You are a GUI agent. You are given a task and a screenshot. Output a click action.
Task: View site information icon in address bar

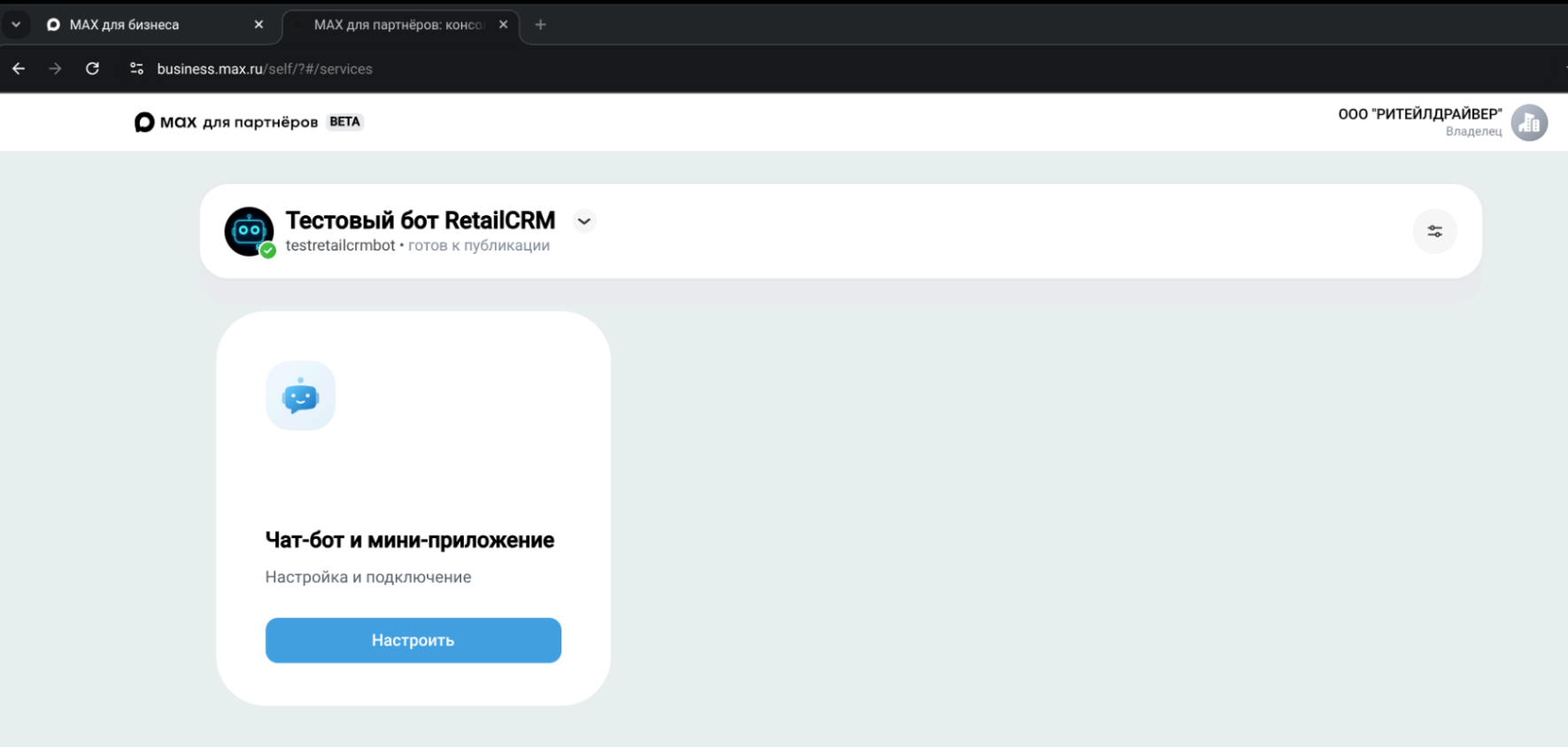tap(136, 69)
